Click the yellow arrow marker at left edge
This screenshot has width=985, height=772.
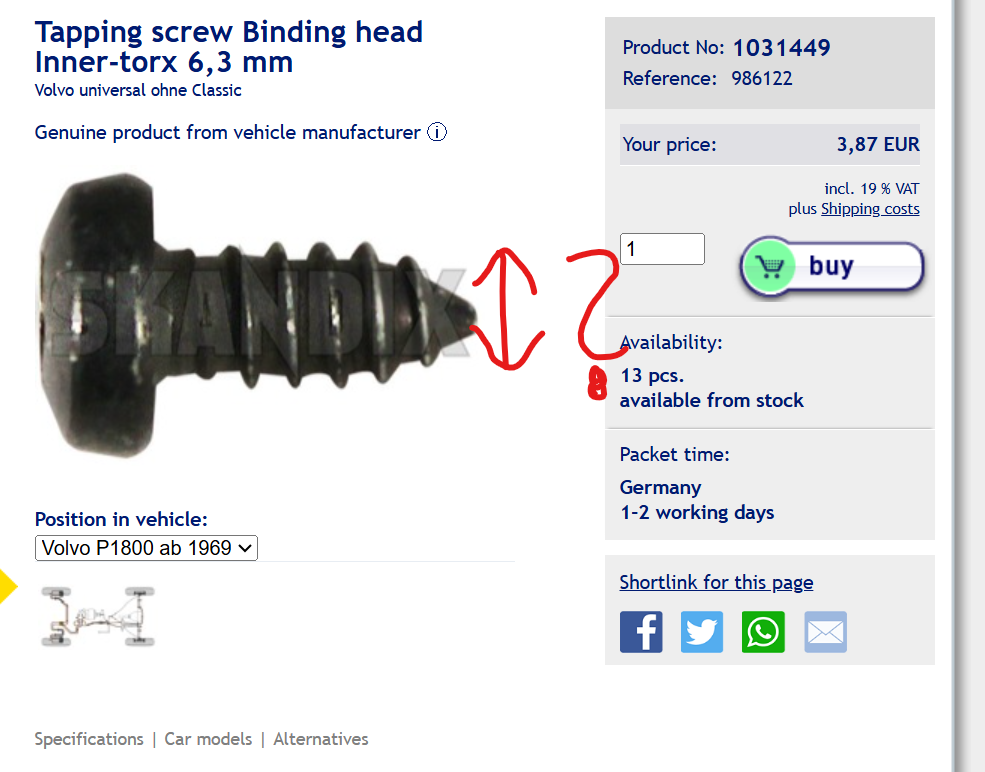(8, 585)
